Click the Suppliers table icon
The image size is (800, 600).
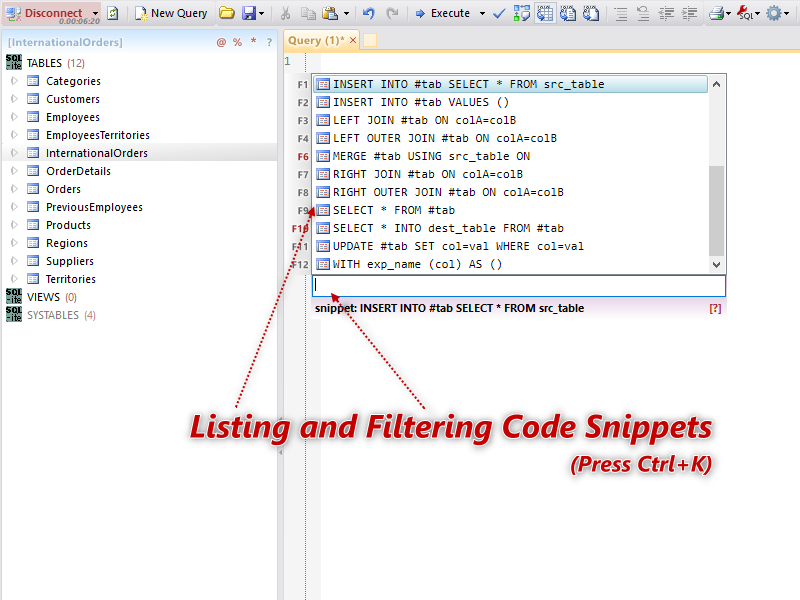coord(33,261)
